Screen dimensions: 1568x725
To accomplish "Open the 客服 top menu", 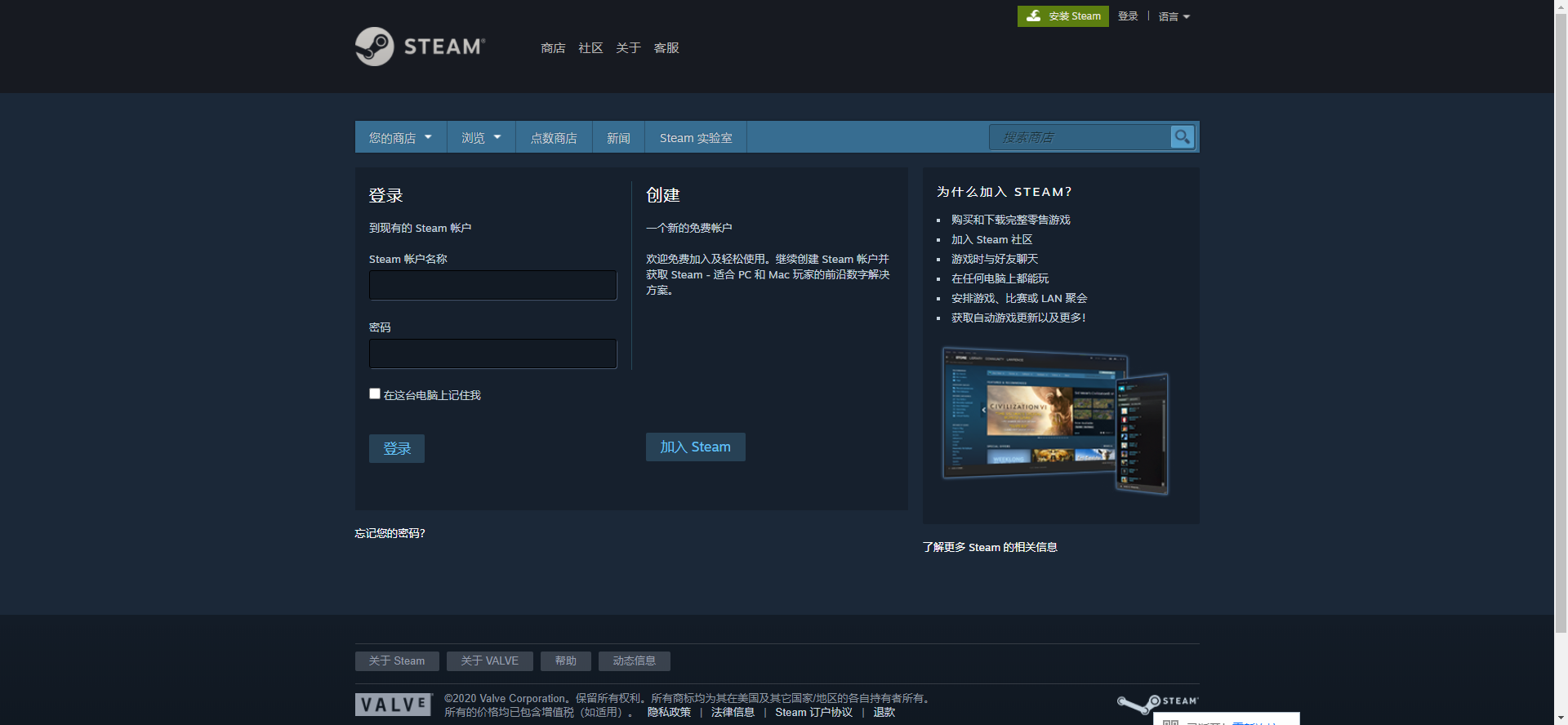I will click(666, 48).
